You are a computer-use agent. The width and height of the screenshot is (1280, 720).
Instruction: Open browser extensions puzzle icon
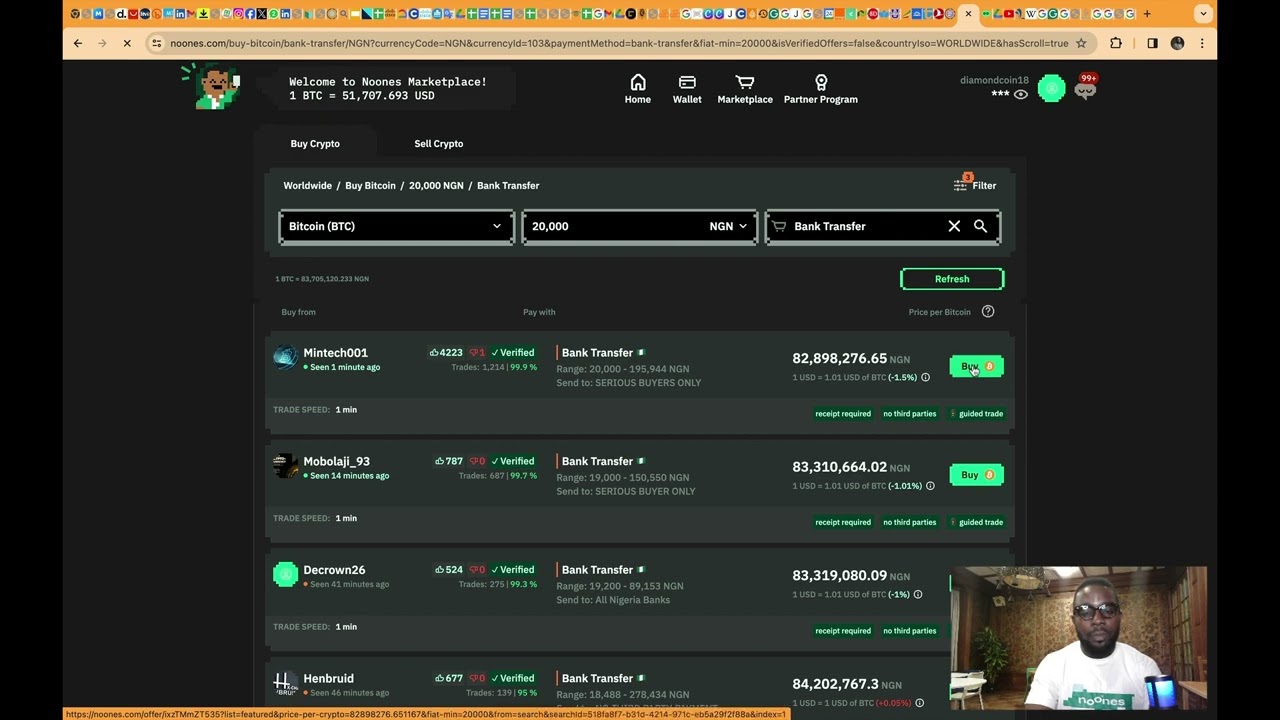(1116, 43)
